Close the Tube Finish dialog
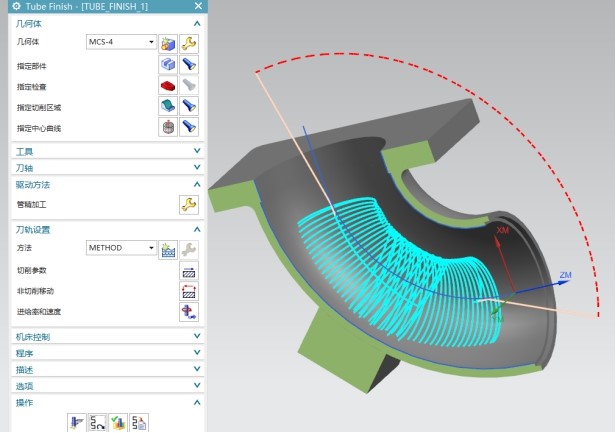Image resolution: width=616 pixels, height=433 pixels. pos(196,6)
